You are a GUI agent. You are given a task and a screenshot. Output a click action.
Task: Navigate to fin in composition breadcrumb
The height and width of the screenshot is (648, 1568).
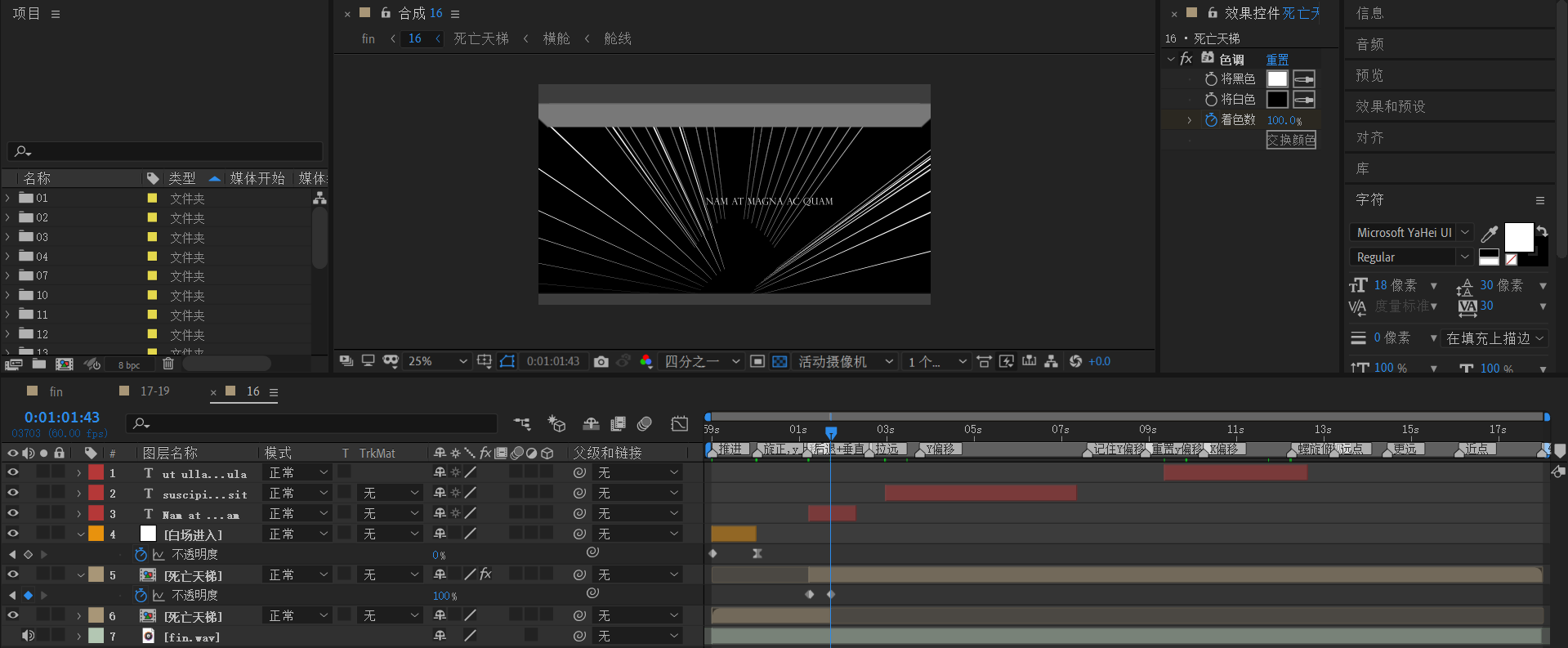[x=369, y=38]
